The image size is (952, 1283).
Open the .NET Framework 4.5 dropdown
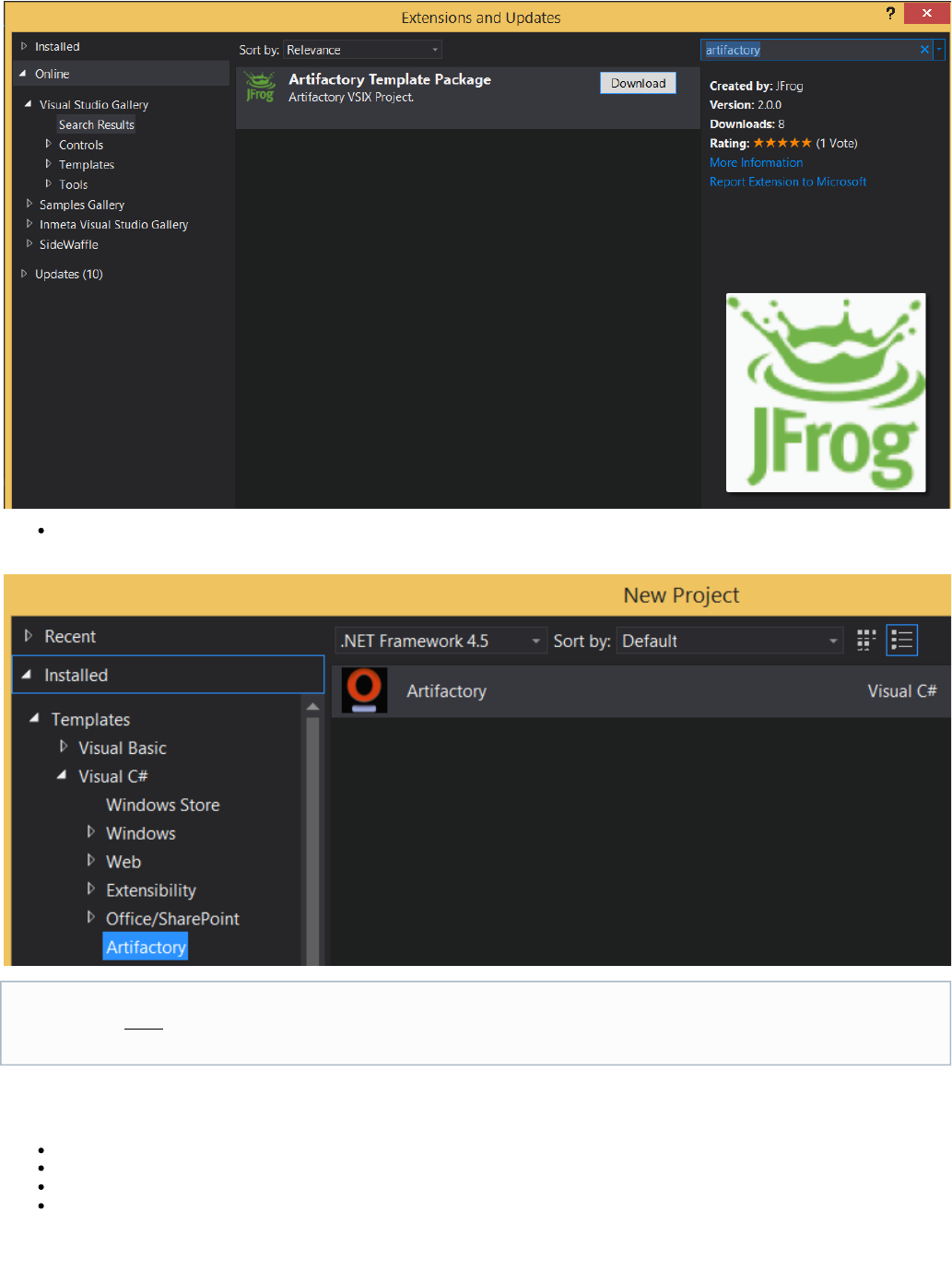pos(441,641)
